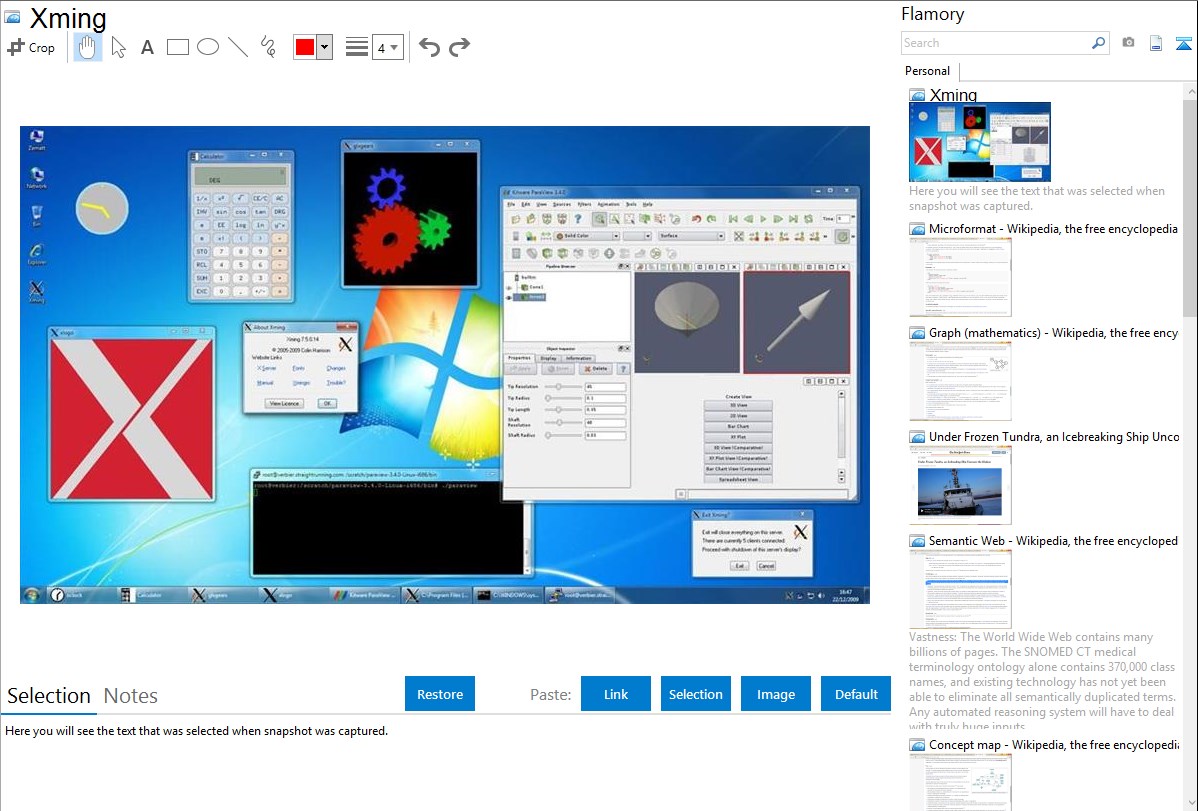The width and height of the screenshot is (1198, 811).
Task: Pick the rectangle drawing tool
Action: [x=177, y=47]
